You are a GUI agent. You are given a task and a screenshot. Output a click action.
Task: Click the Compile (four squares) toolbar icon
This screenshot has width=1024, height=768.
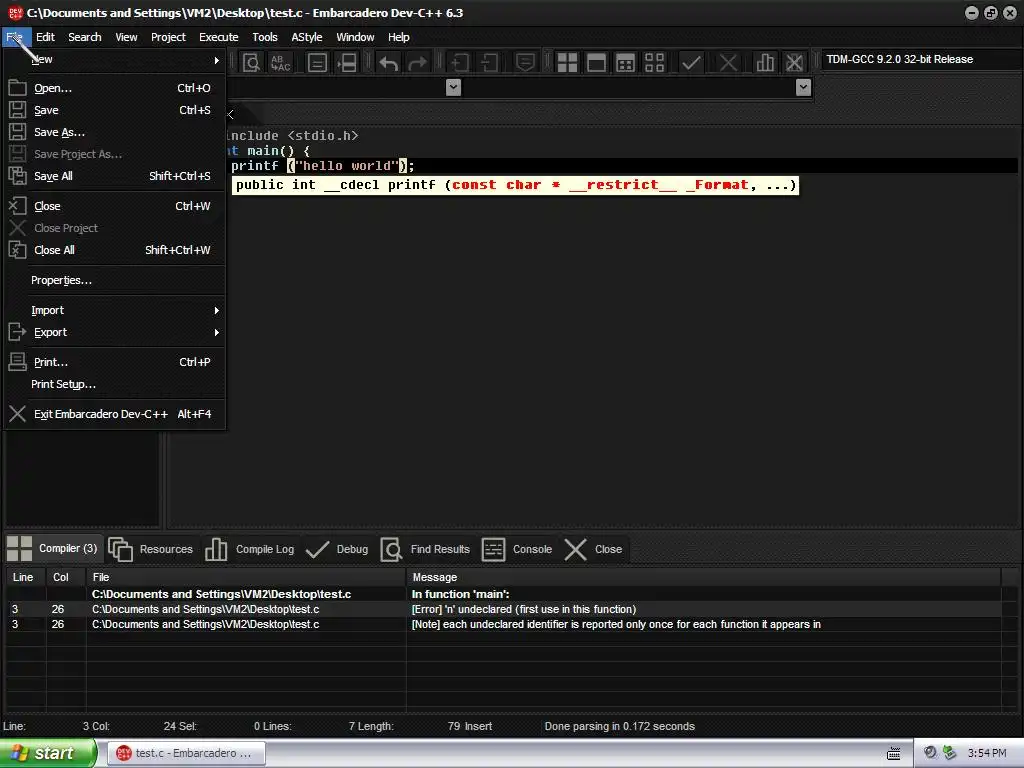pos(567,63)
